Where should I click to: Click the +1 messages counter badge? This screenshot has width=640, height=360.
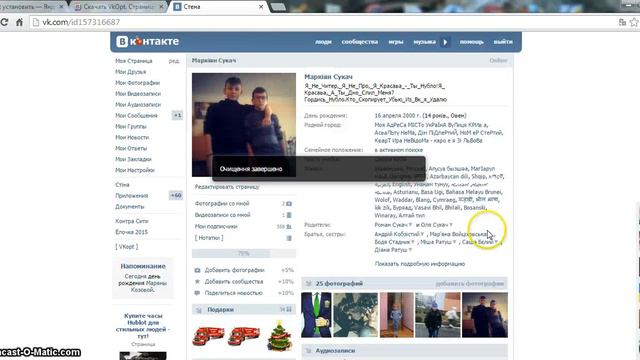point(177,116)
